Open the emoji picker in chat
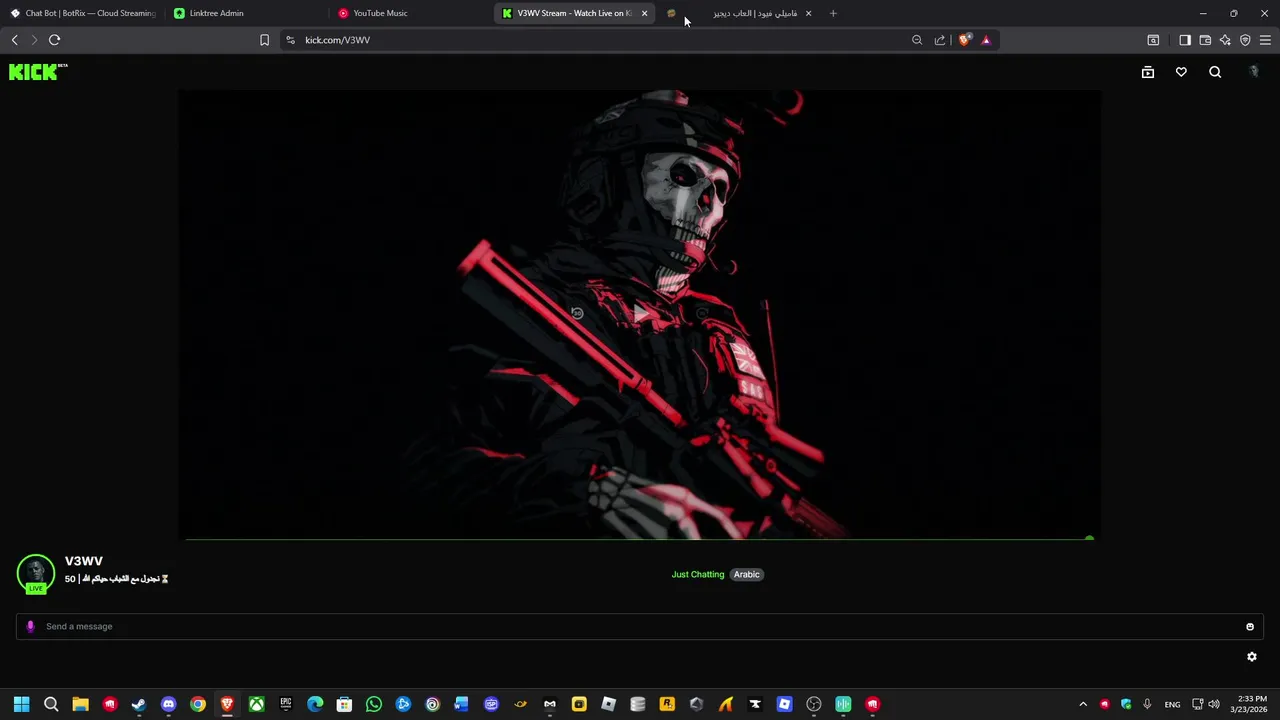 (1250, 627)
